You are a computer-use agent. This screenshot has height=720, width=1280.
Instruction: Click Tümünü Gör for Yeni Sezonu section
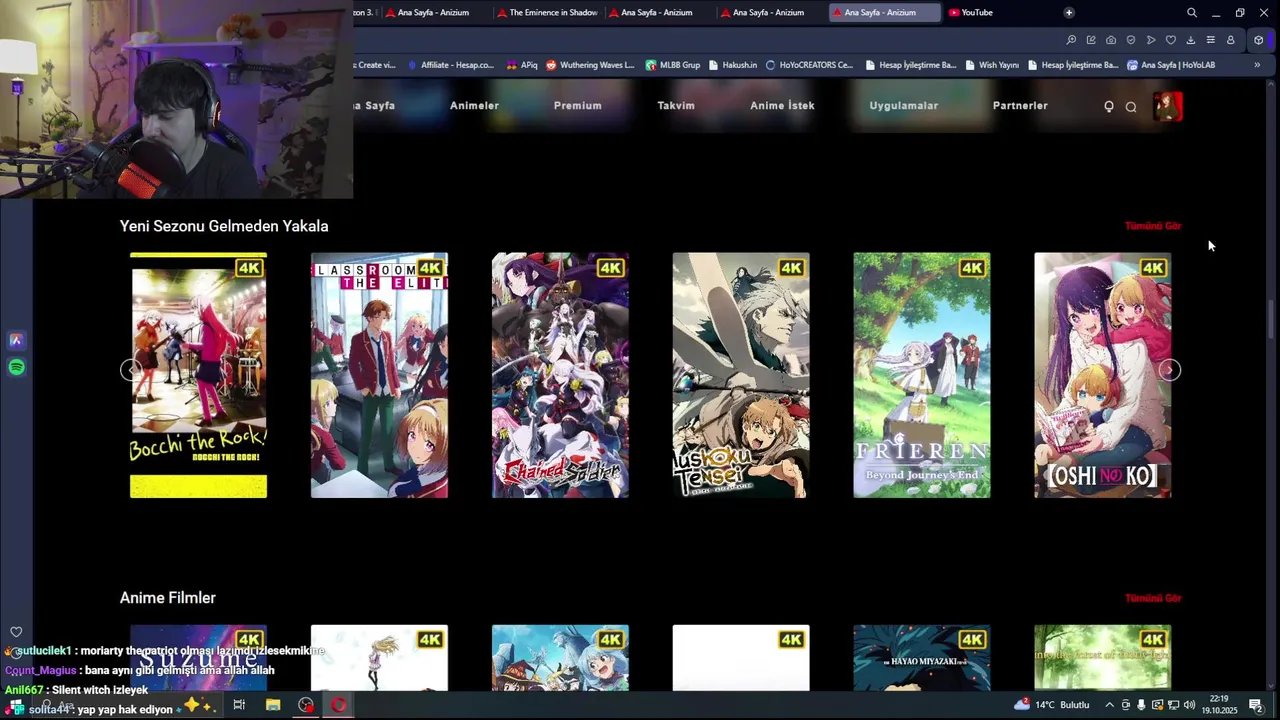(1153, 226)
